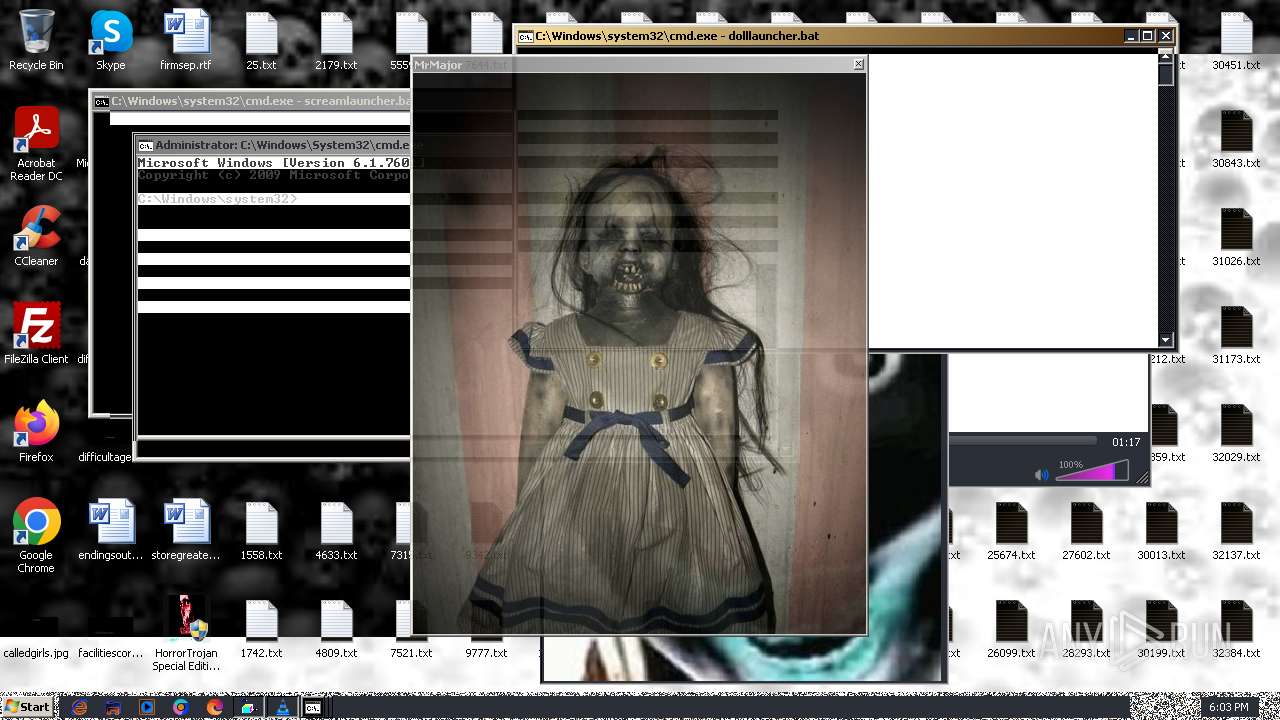Screen dimensions: 1280x720
Task: Open Administrator cmd window system menu icon
Action: (x=145, y=145)
